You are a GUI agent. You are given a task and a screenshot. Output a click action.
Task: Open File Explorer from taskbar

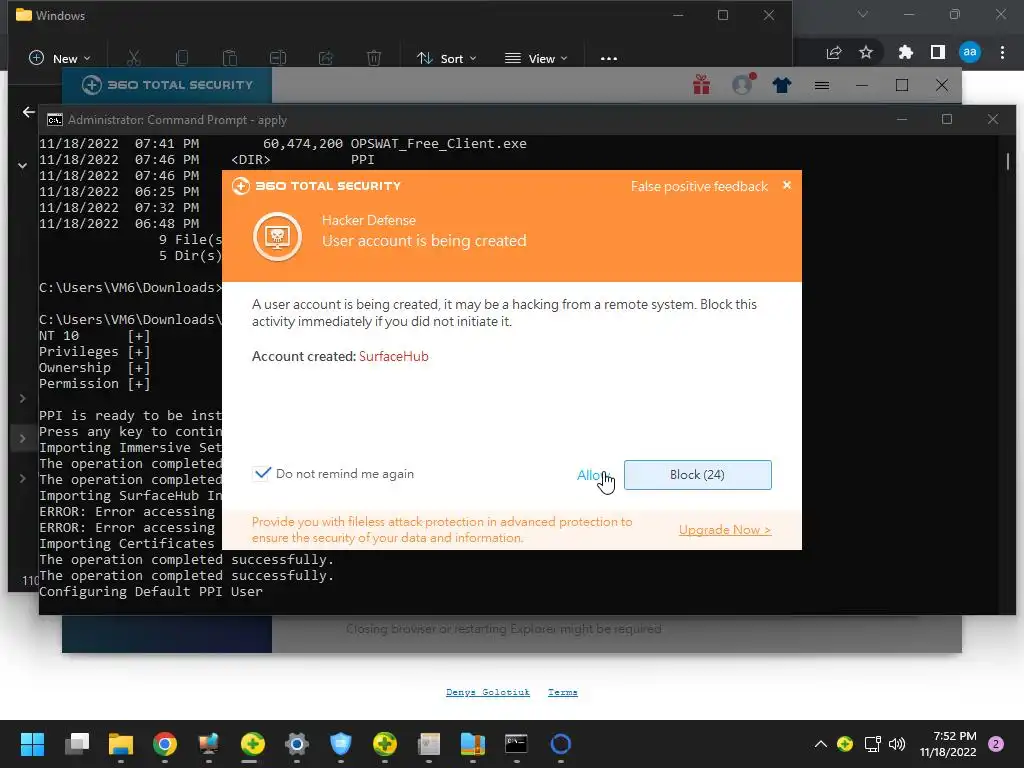[x=121, y=744]
